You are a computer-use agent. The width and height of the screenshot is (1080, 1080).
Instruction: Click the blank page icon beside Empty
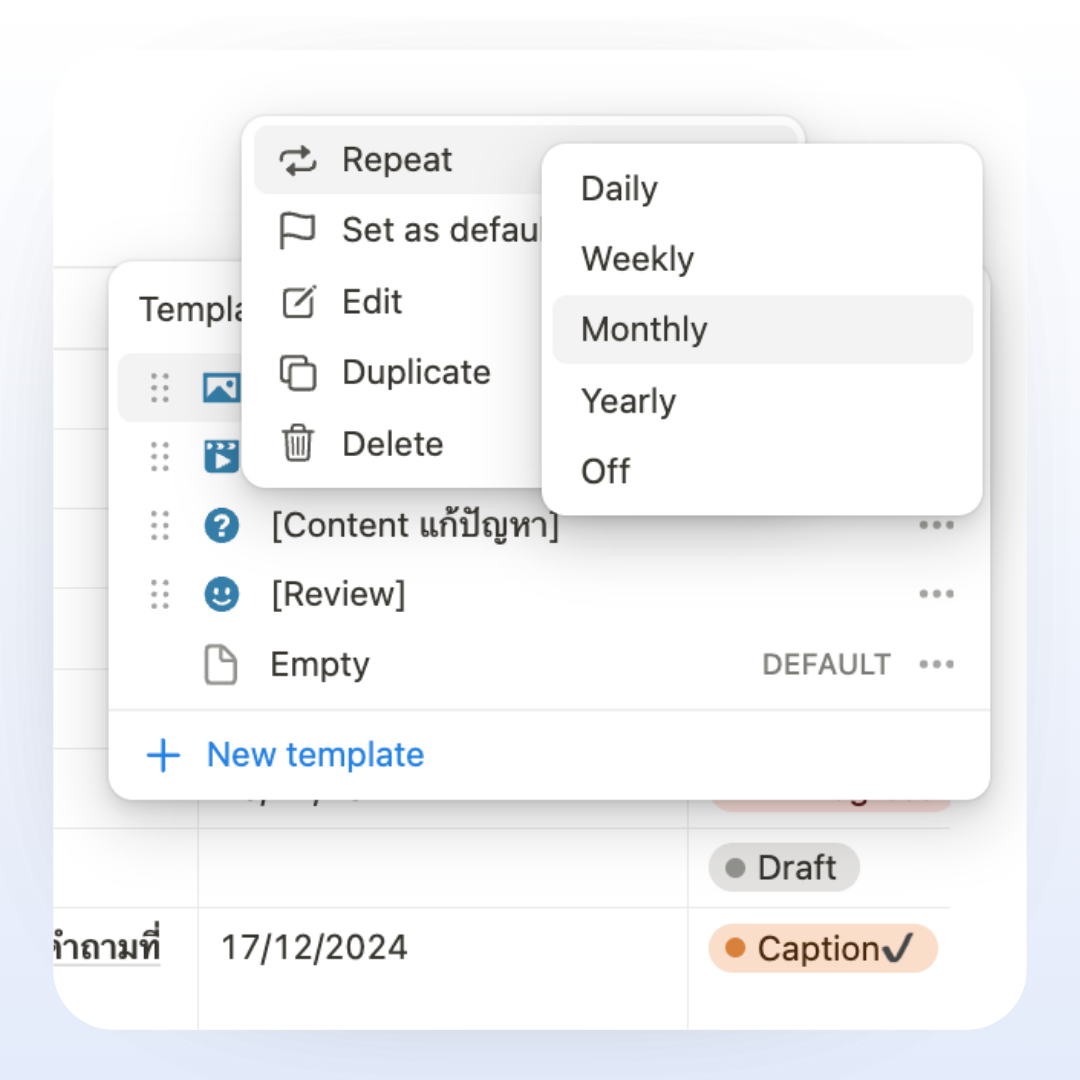point(221,665)
